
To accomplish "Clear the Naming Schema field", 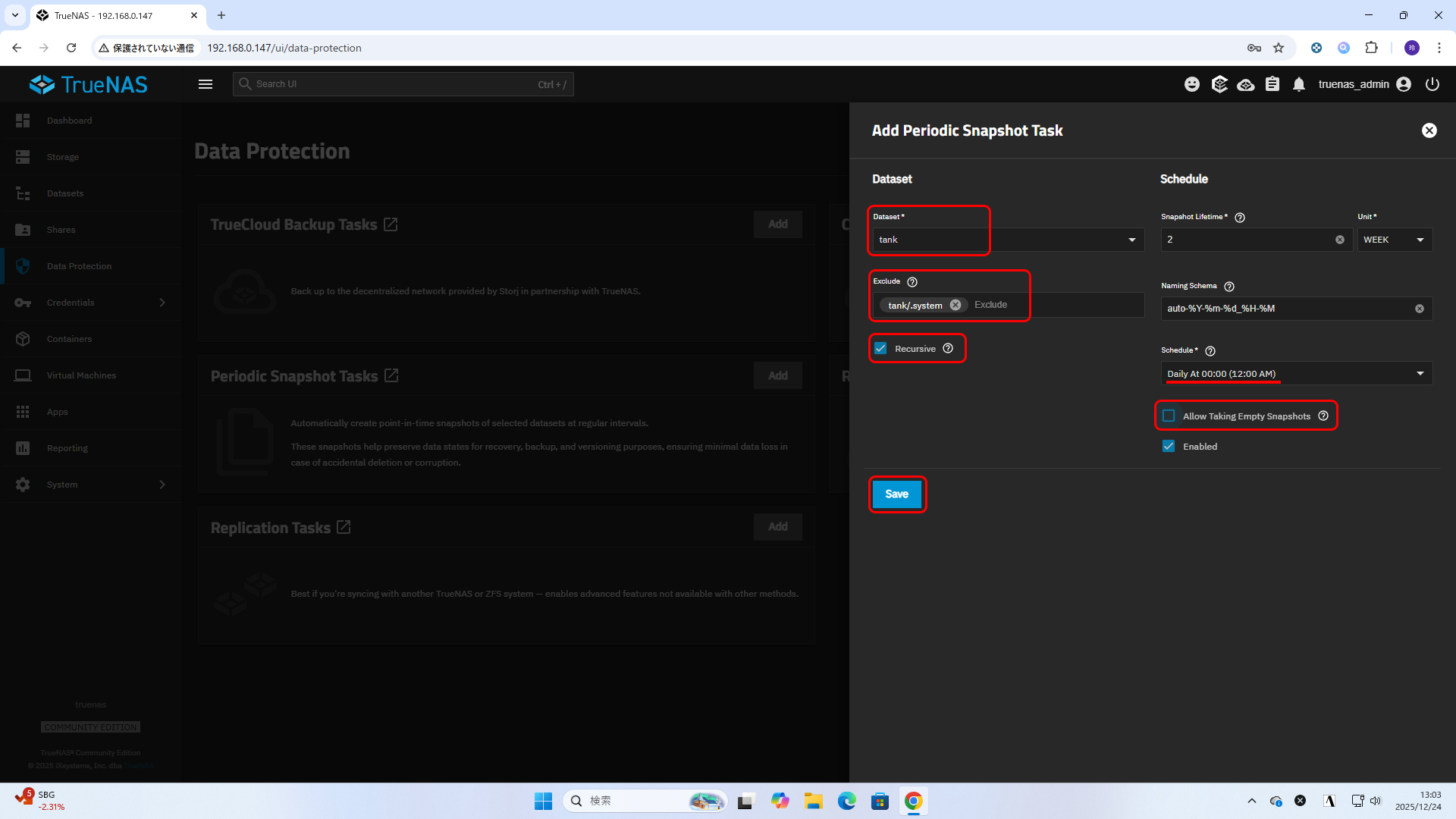I will pyautogui.click(x=1420, y=309).
